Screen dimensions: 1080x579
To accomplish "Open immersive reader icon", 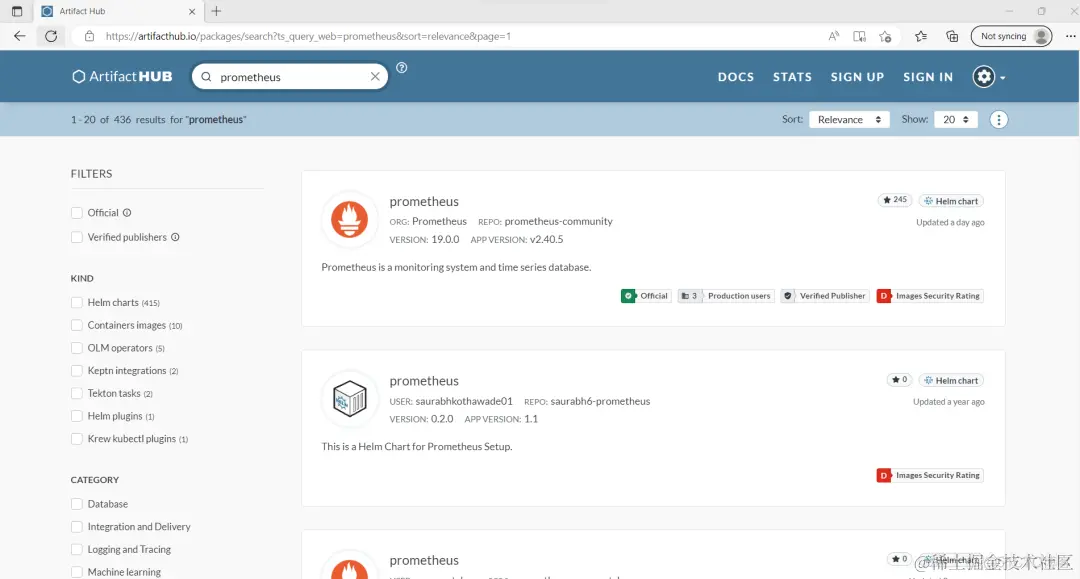I will click(859, 36).
